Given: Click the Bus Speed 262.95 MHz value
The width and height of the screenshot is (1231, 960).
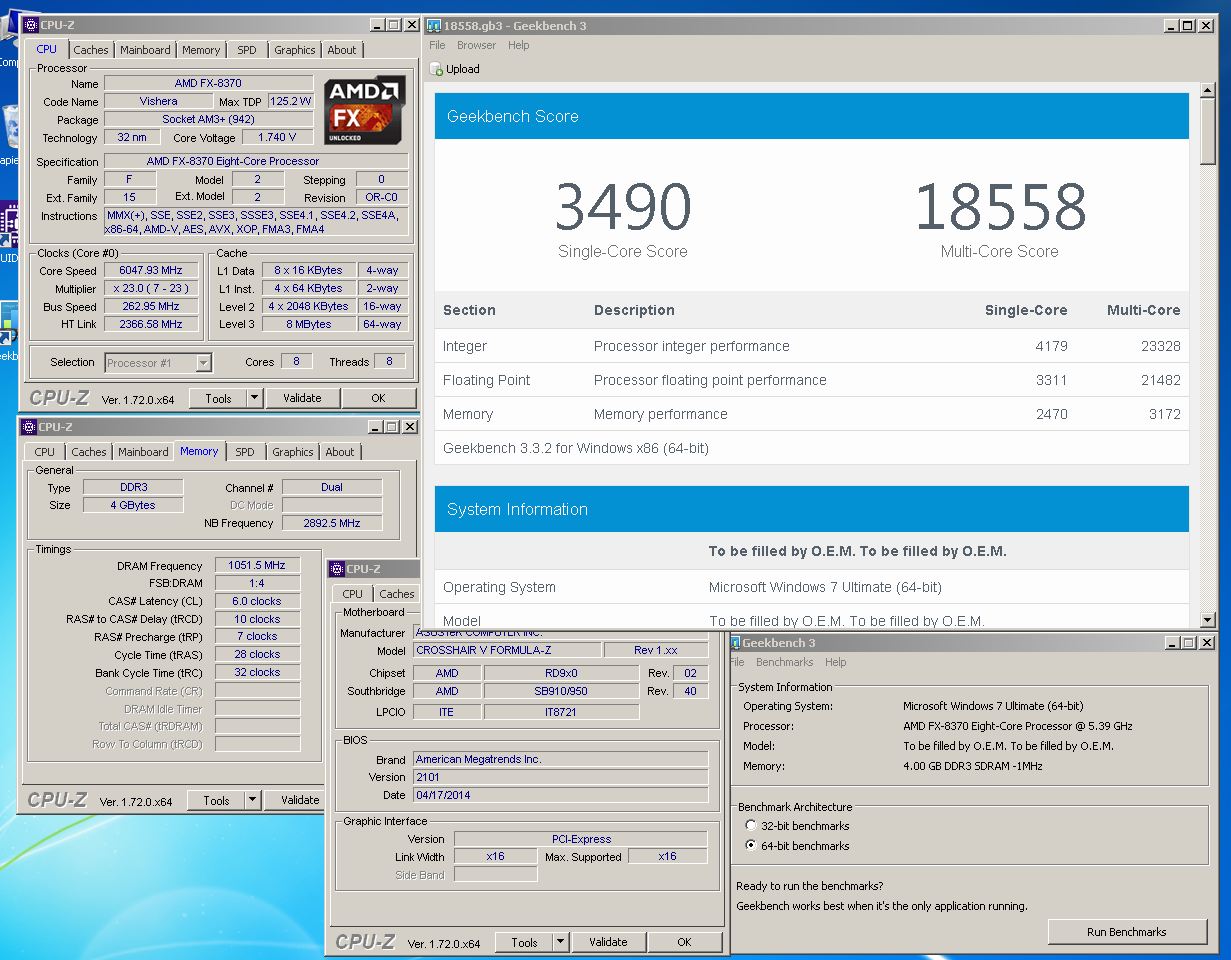Looking at the screenshot, I should [x=150, y=306].
